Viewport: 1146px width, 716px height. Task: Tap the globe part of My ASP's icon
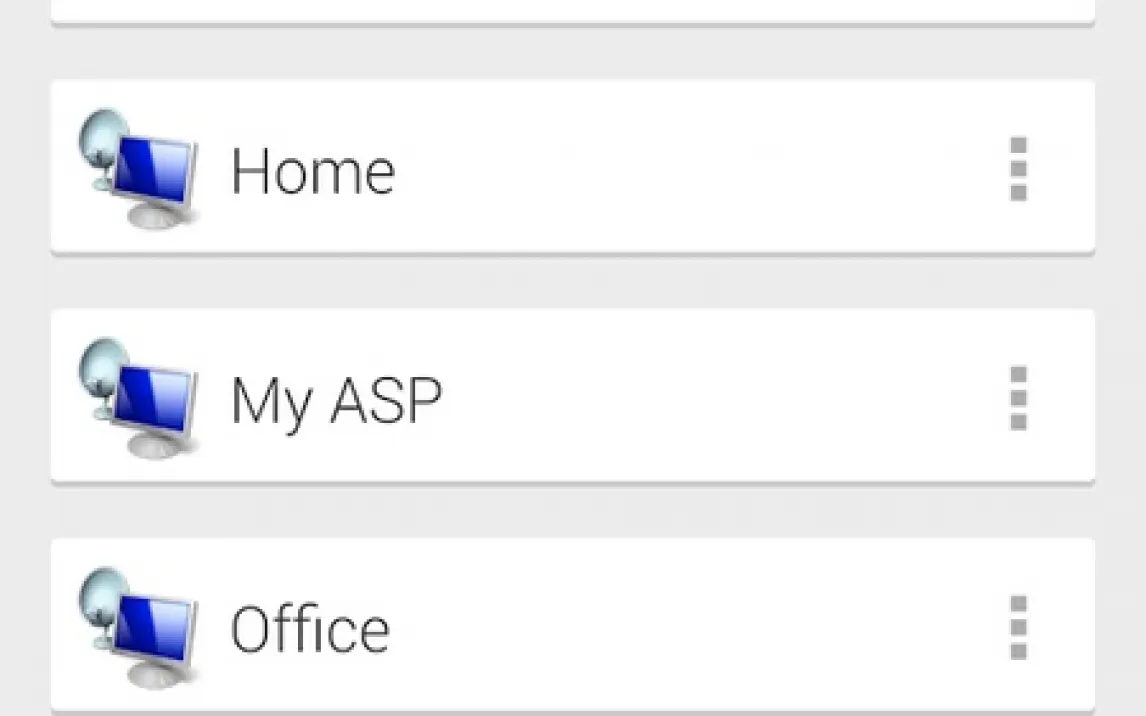pyautogui.click(x=102, y=367)
